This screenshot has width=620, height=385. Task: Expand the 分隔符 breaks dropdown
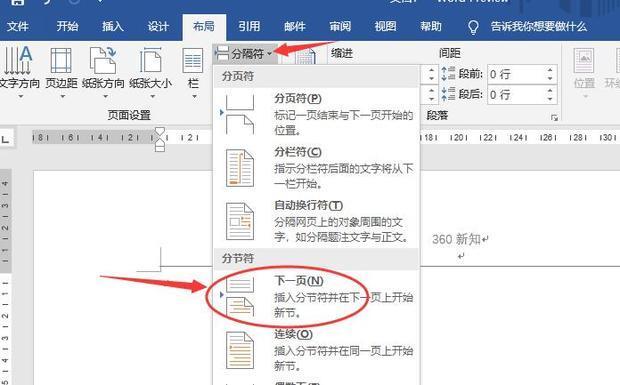(244, 53)
